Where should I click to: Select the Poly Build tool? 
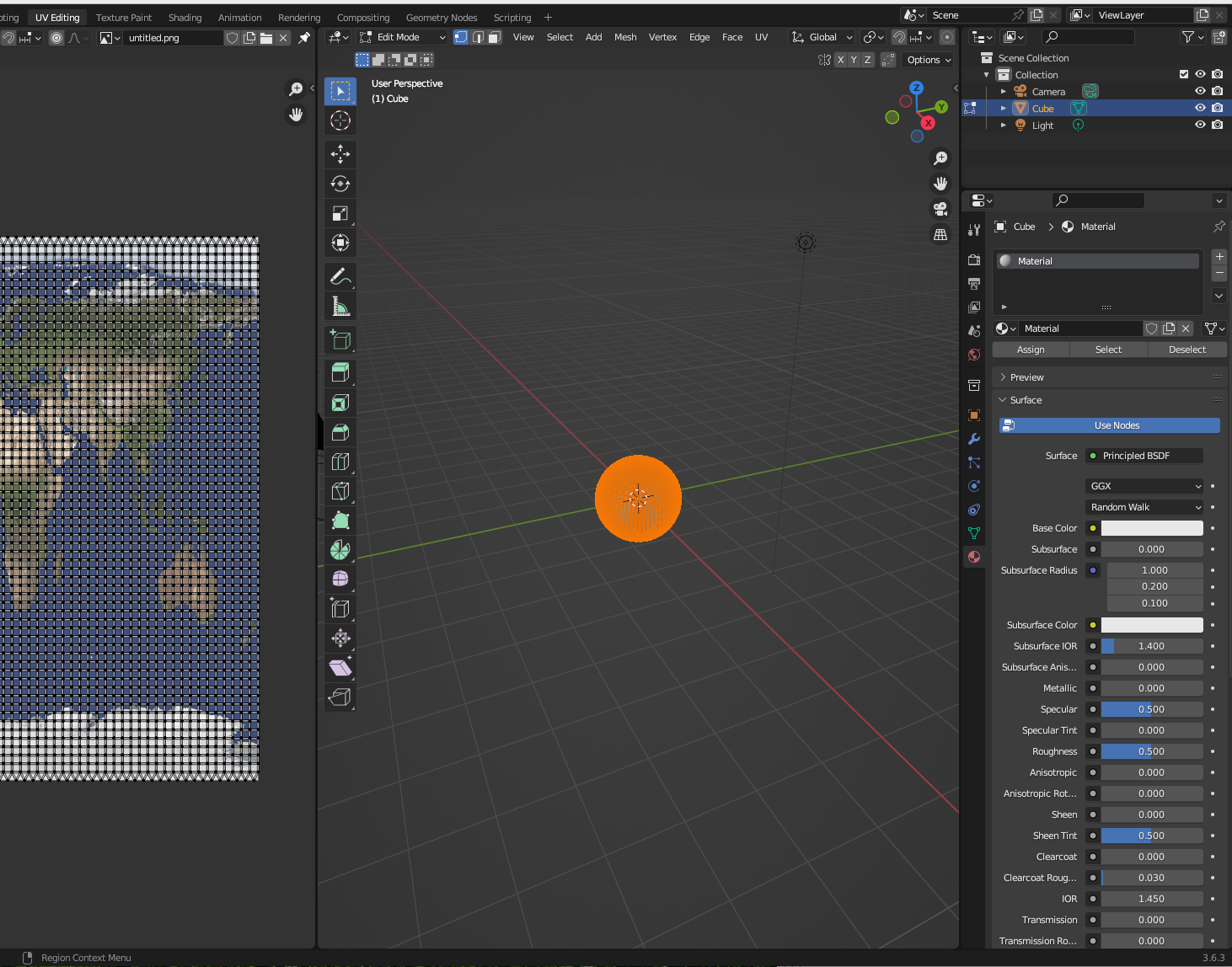340,521
